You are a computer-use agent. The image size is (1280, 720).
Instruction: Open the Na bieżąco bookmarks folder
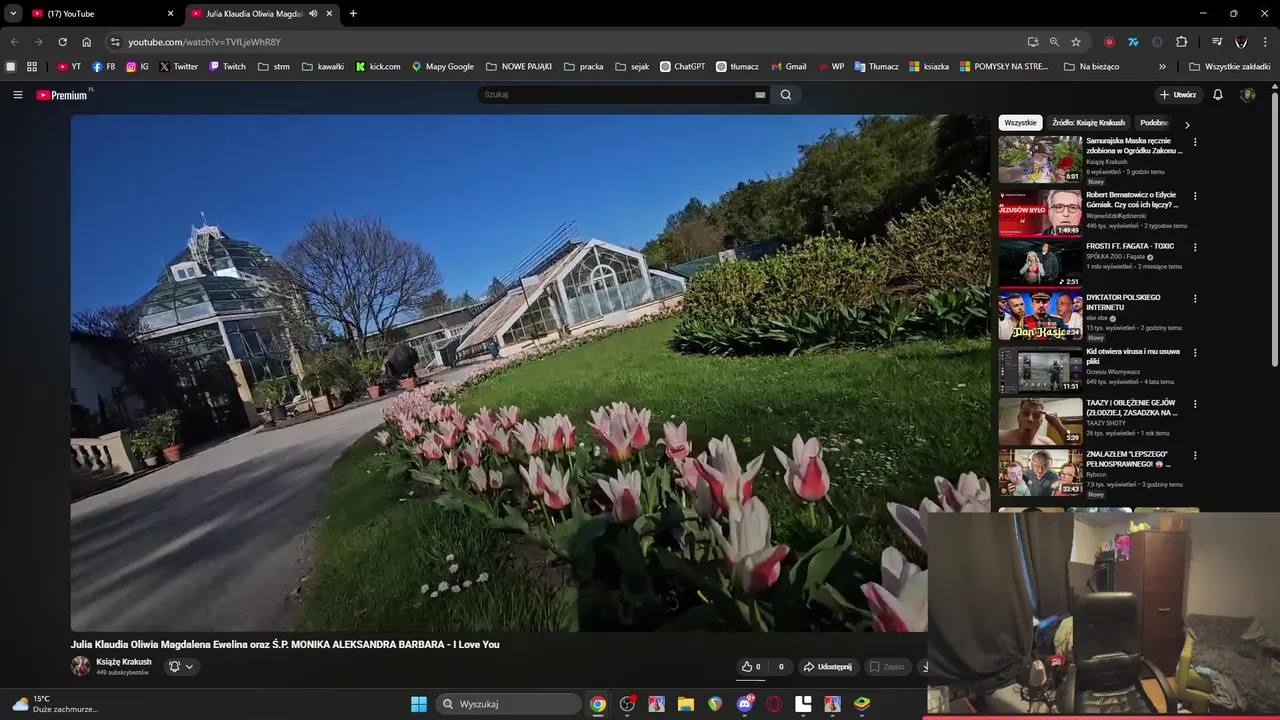coord(1092,67)
